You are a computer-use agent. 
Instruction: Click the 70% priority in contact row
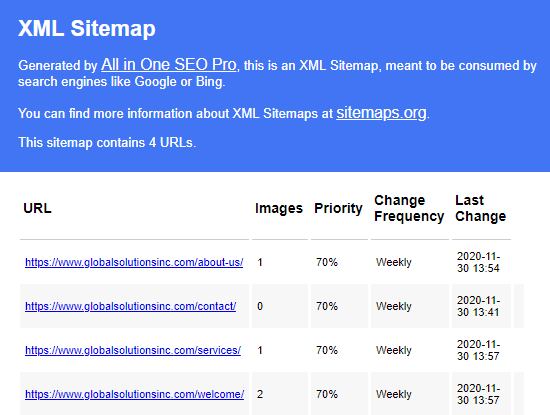point(327,306)
